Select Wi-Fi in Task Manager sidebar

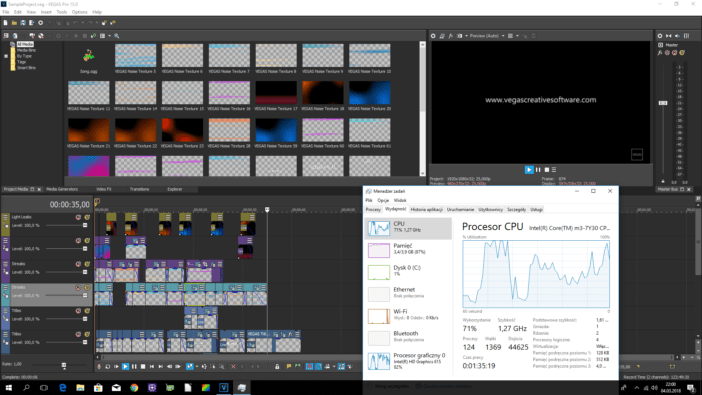408,315
